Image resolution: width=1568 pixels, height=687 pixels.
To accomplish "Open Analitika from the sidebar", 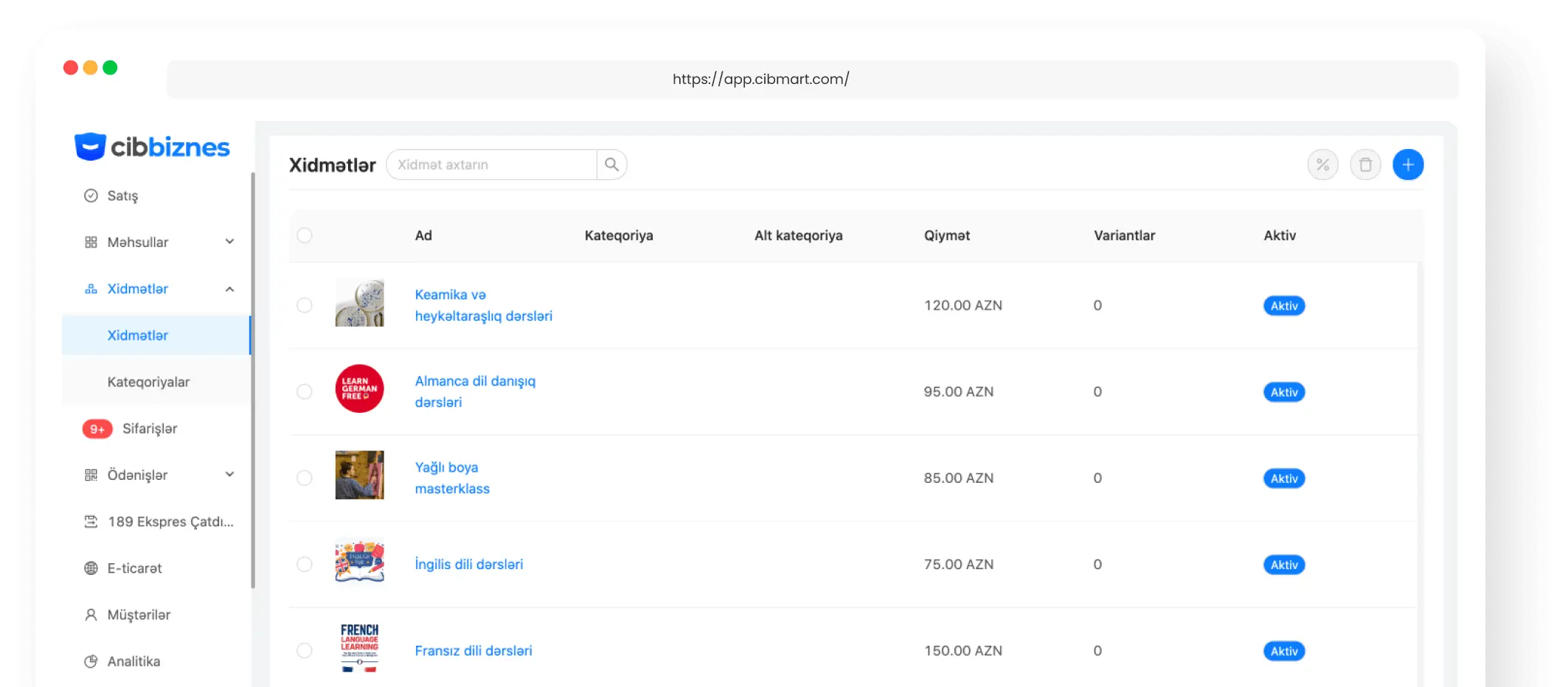I will pyautogui.click(x=133, y=661).
